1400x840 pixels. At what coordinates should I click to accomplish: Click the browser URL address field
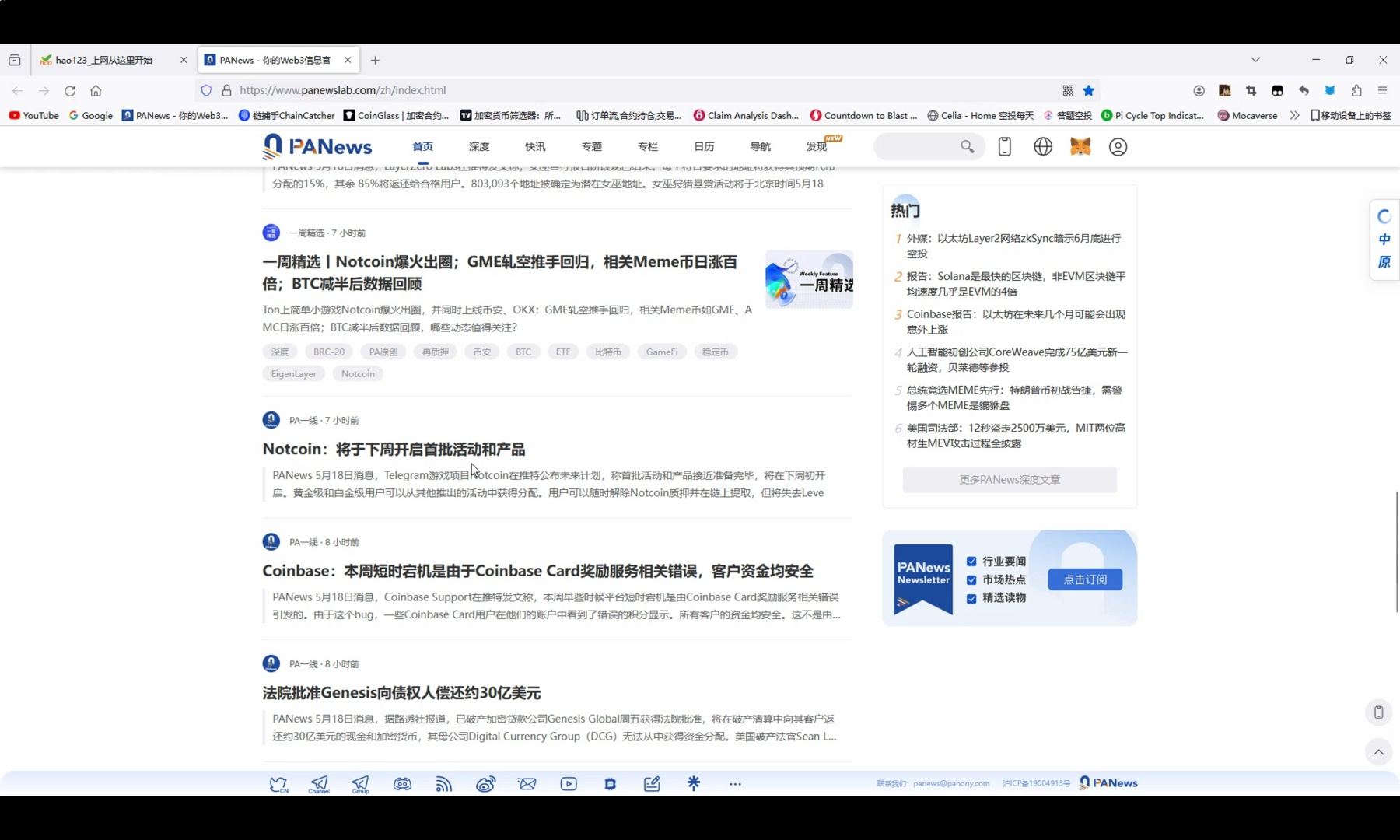646,90
